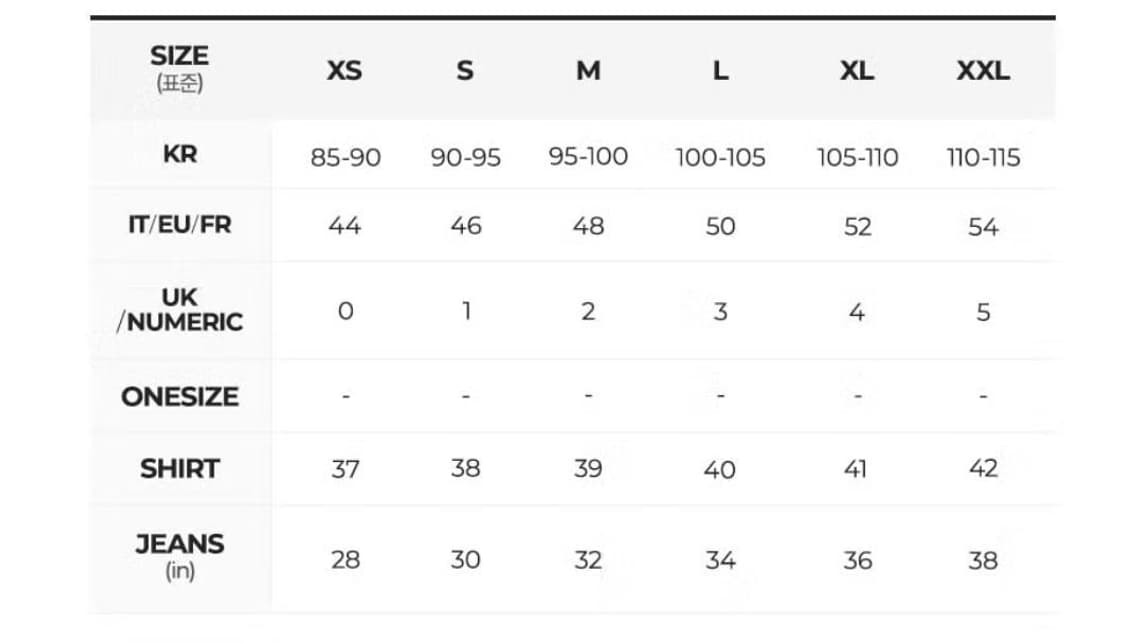Click the KR value 85-90
The width and height of the screenshot is (1125, 643).
(345, 158)
